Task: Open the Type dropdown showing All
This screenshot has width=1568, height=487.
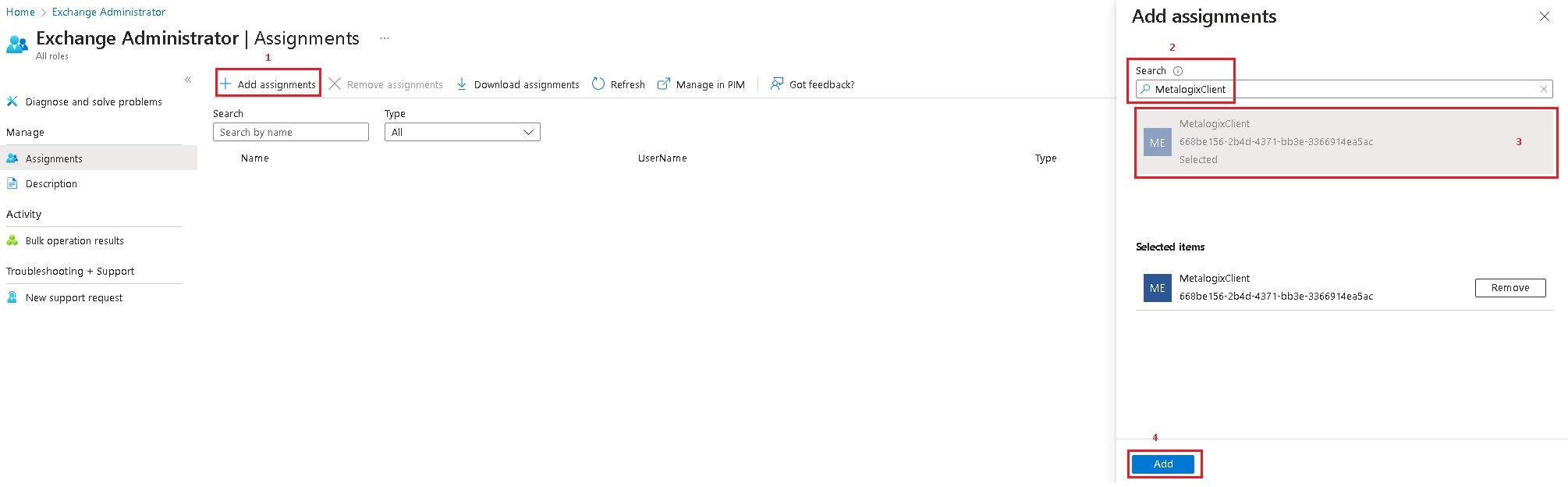Action: click(x=463, y=132)
